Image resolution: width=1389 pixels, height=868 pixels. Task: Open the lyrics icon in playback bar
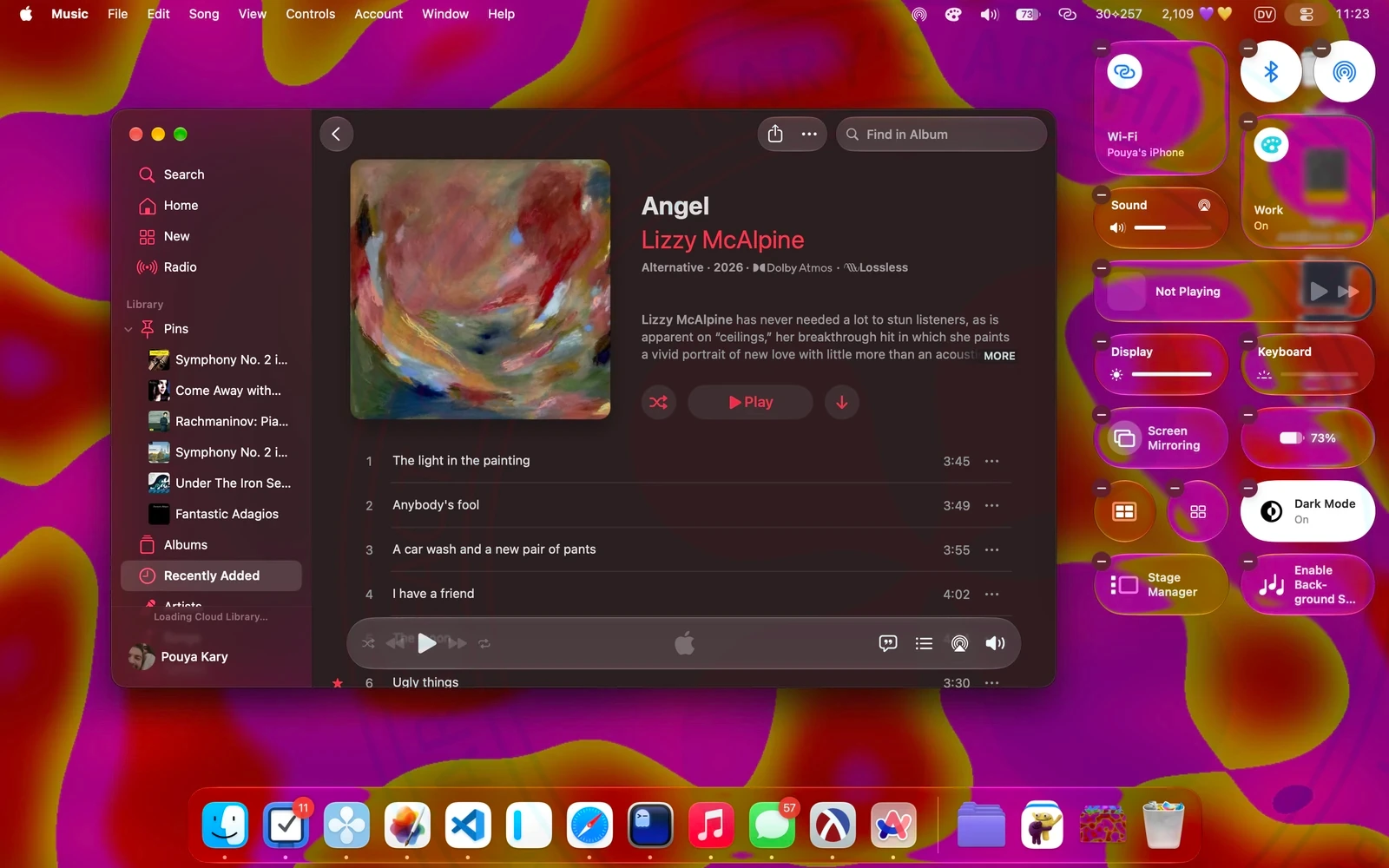click(887, 643)
